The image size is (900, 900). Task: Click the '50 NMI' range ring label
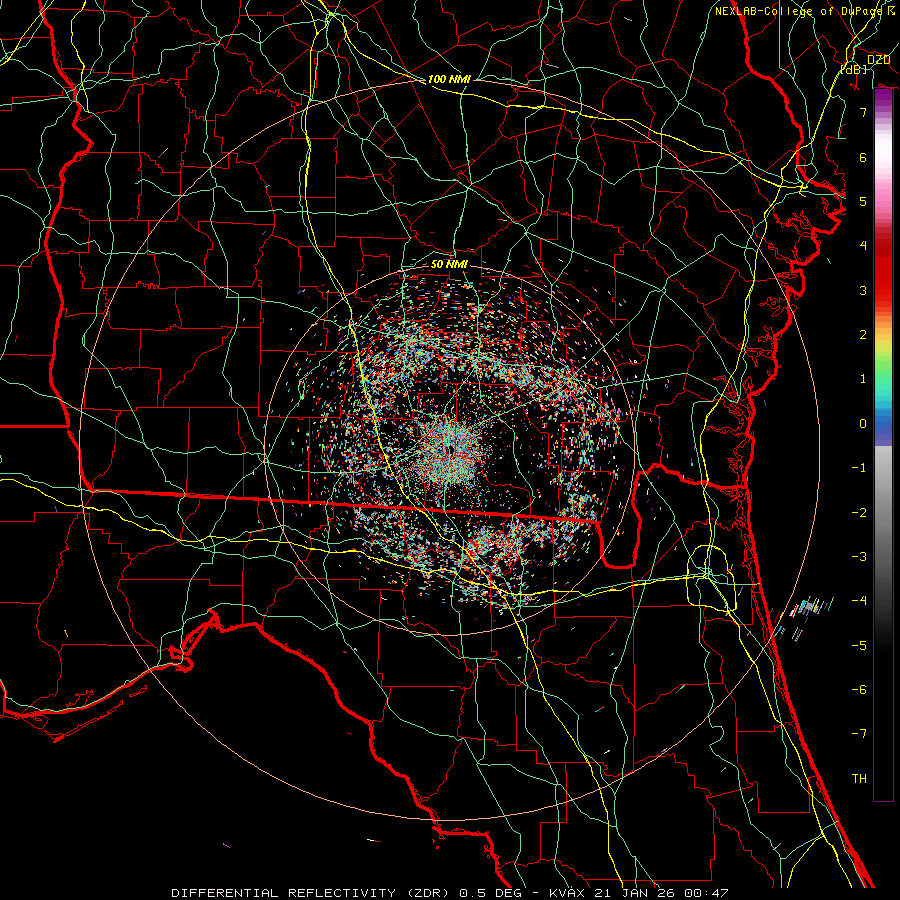(449, 264)
